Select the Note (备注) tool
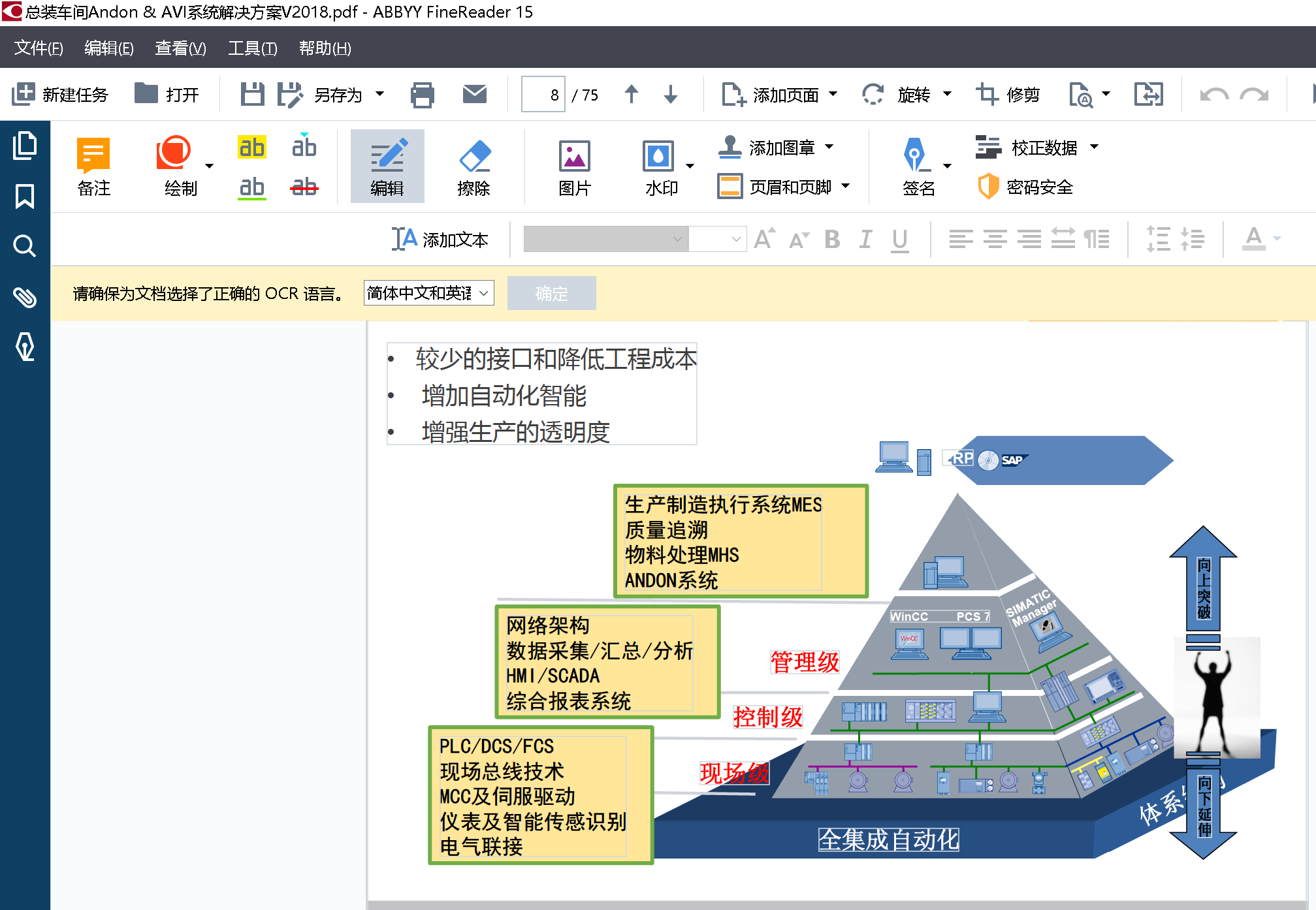This screenshot has width=1316, height=910. point(93,166)
